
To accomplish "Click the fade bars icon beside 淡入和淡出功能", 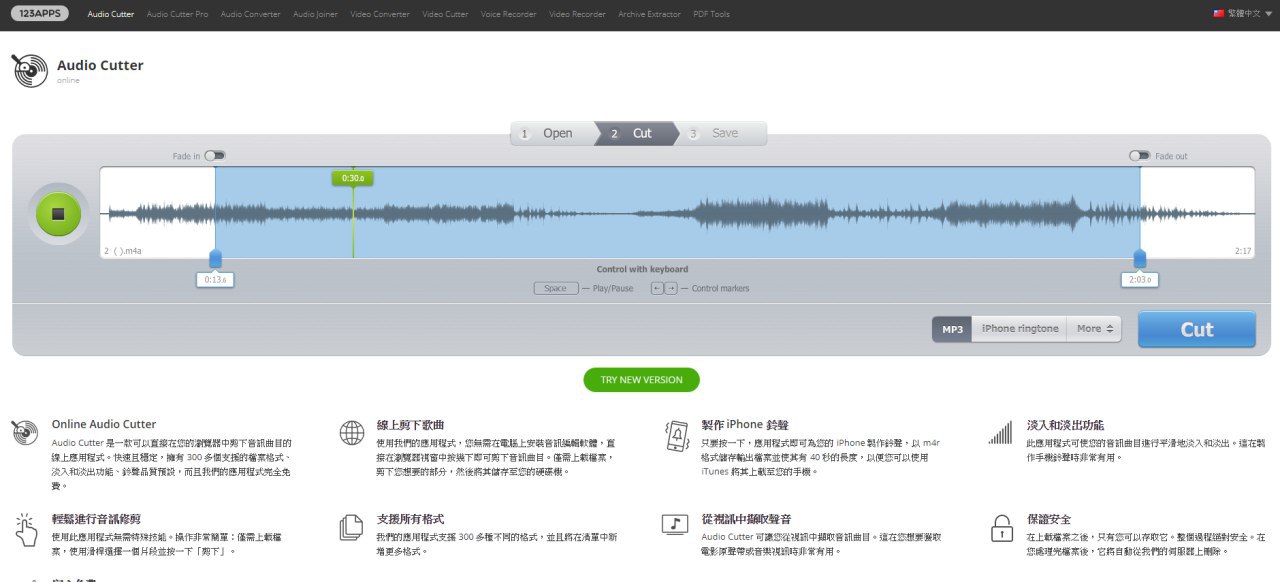I will tap(1000, 432).
